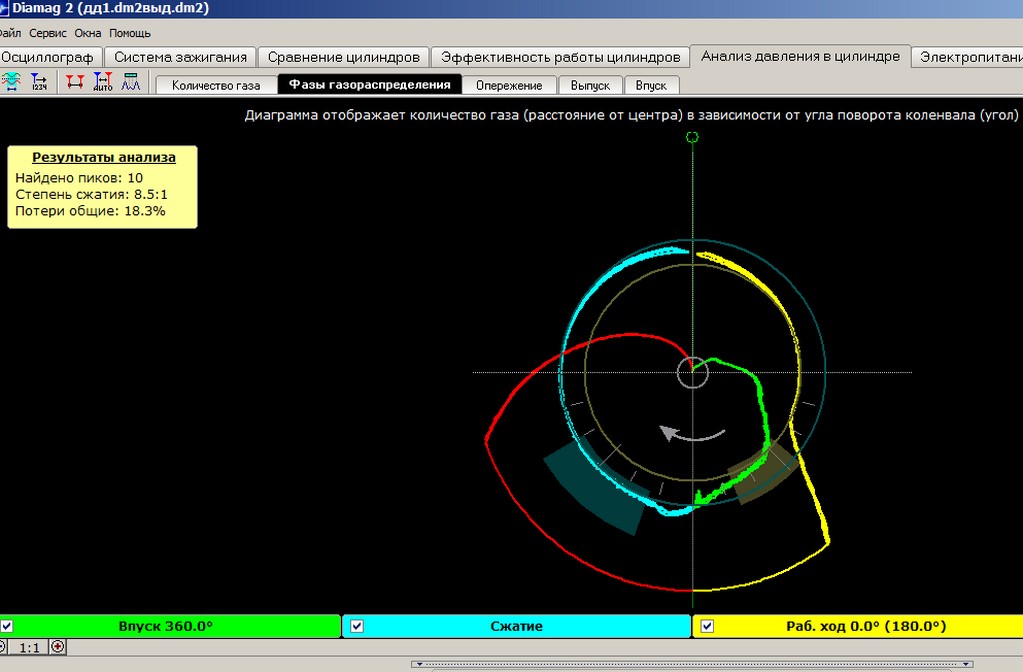Open the Сравнение цилиндров tab
The width and height of the screenshot is (1023, 672).
pyautogui.click(x=344, y=57)
